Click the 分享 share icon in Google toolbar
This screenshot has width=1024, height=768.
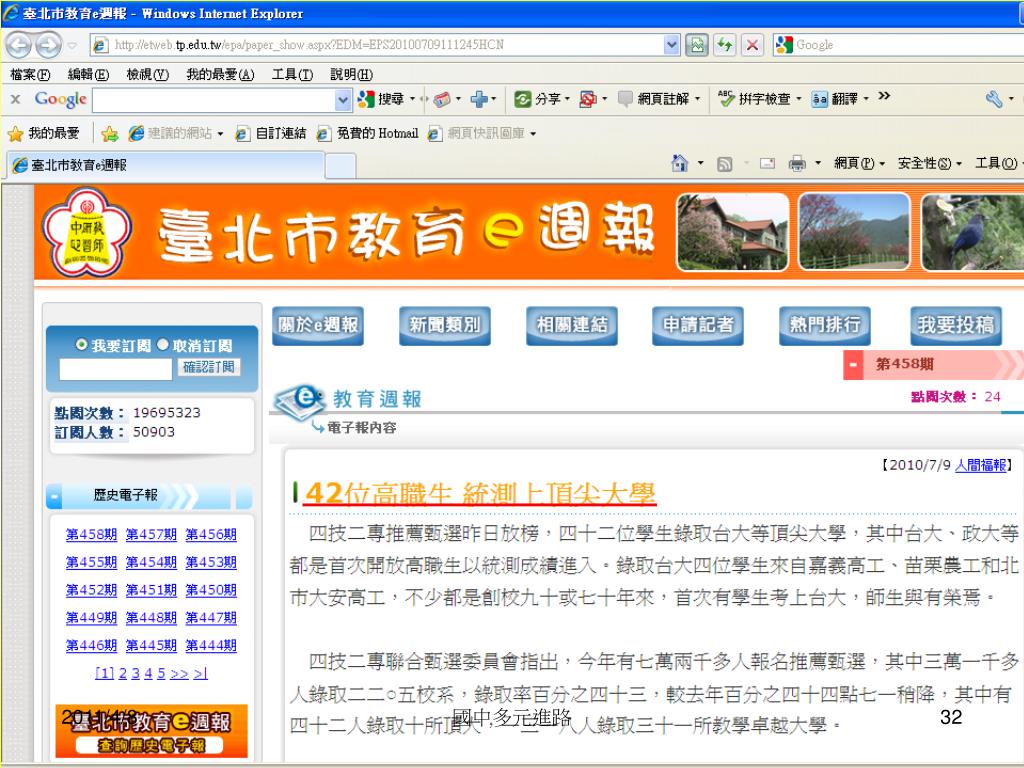pos(522,99)
